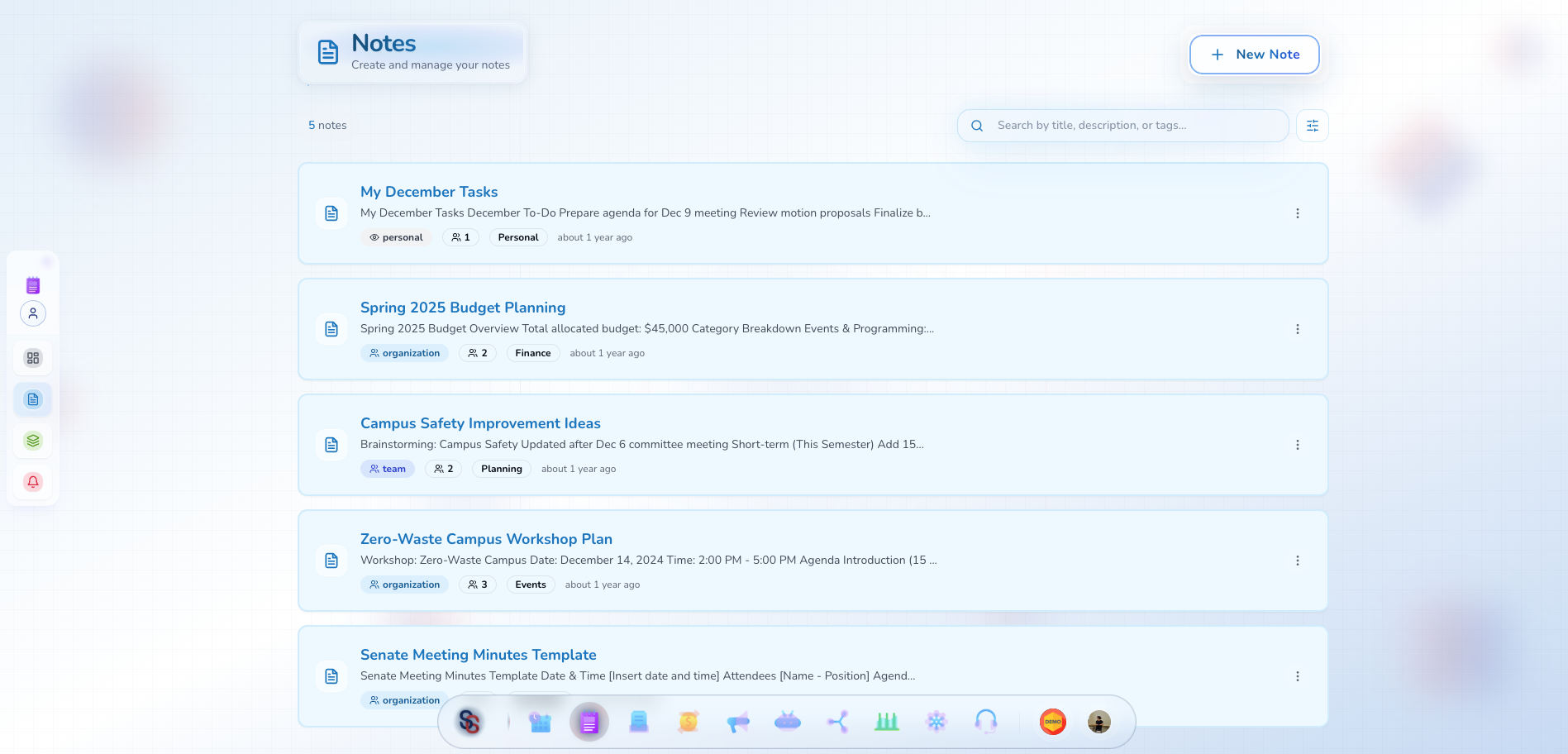Image resolution: width=1568 pixels, height=754 pixels.
Task: Open the headset support dock icon
Action: tap(985, 722)
